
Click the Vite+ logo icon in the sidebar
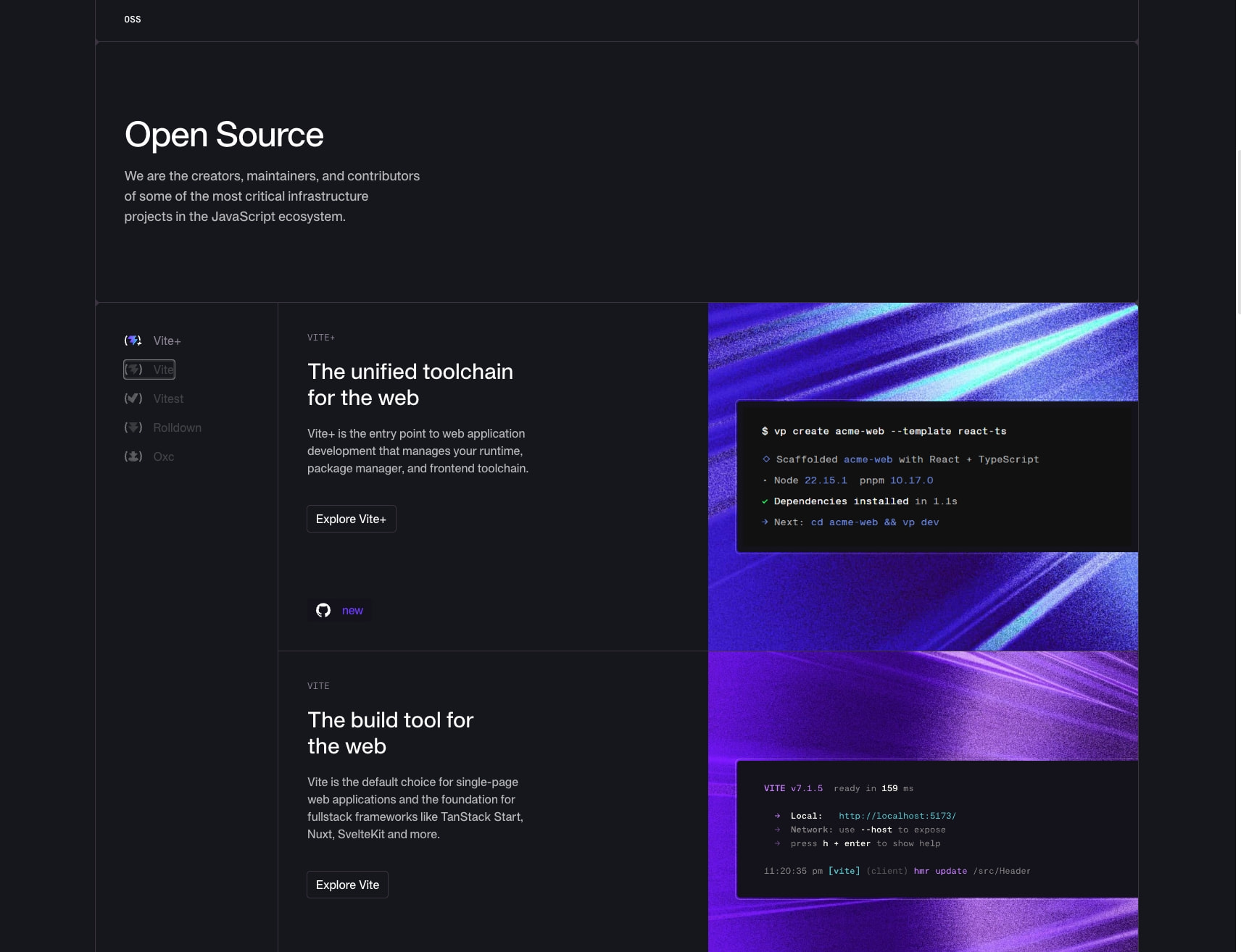click(133, 341)
